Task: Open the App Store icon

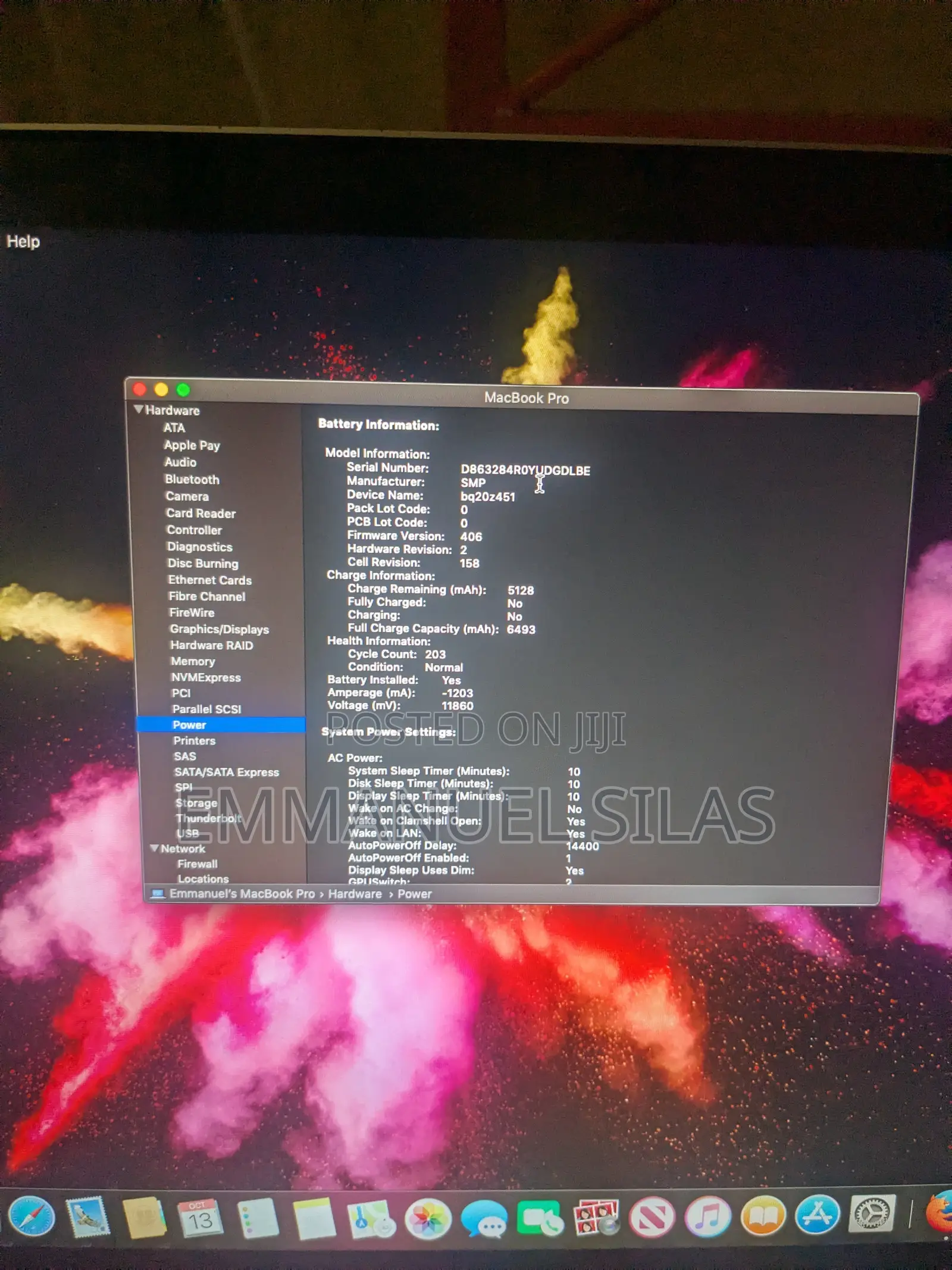Action: (x=818, y=1214)
